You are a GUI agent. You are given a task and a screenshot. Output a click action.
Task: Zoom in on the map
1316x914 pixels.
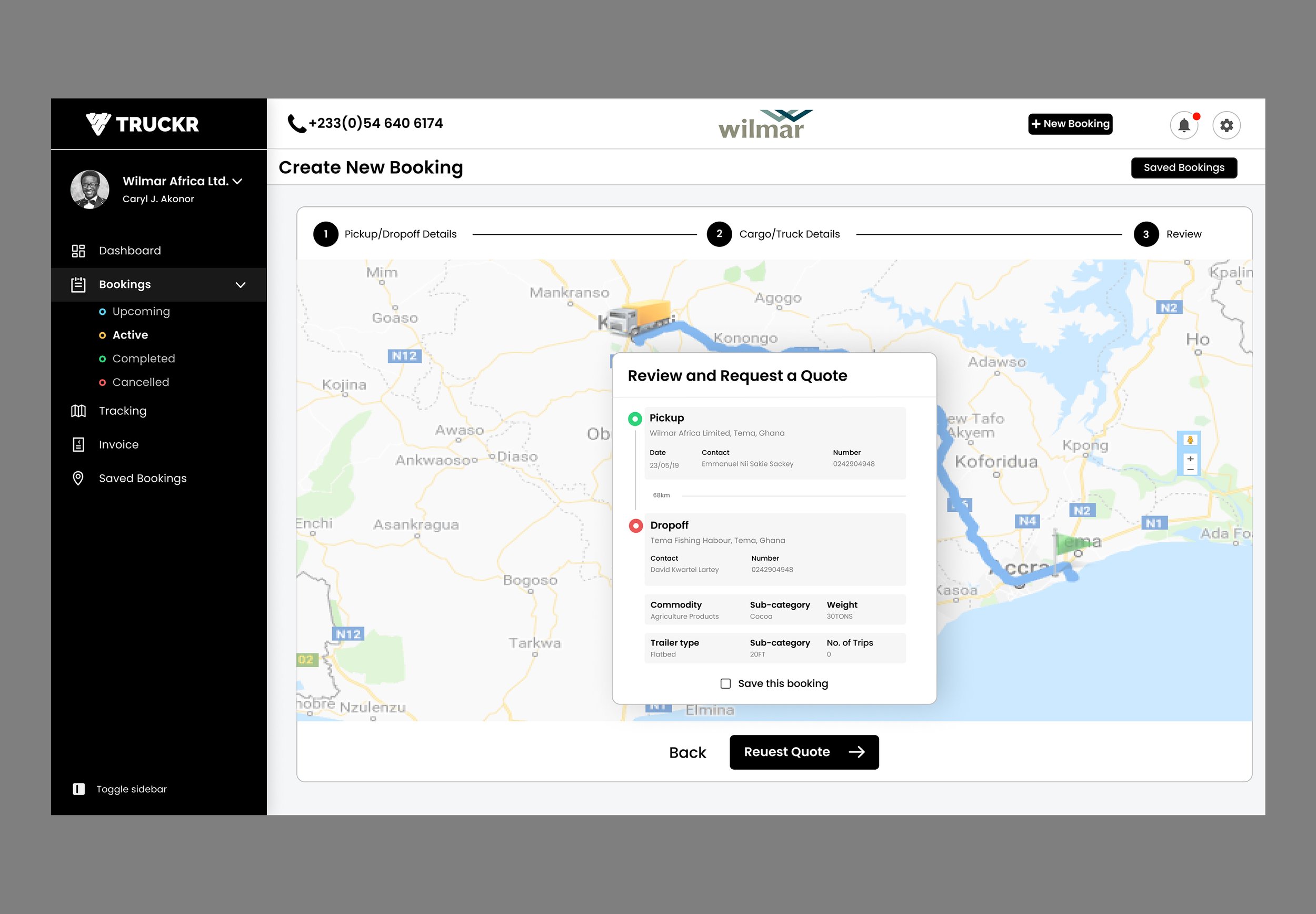point(1190,459)
